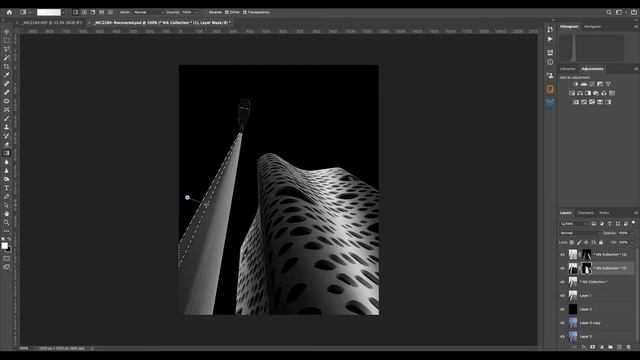Create a new group folder icon

pos(610,347)
